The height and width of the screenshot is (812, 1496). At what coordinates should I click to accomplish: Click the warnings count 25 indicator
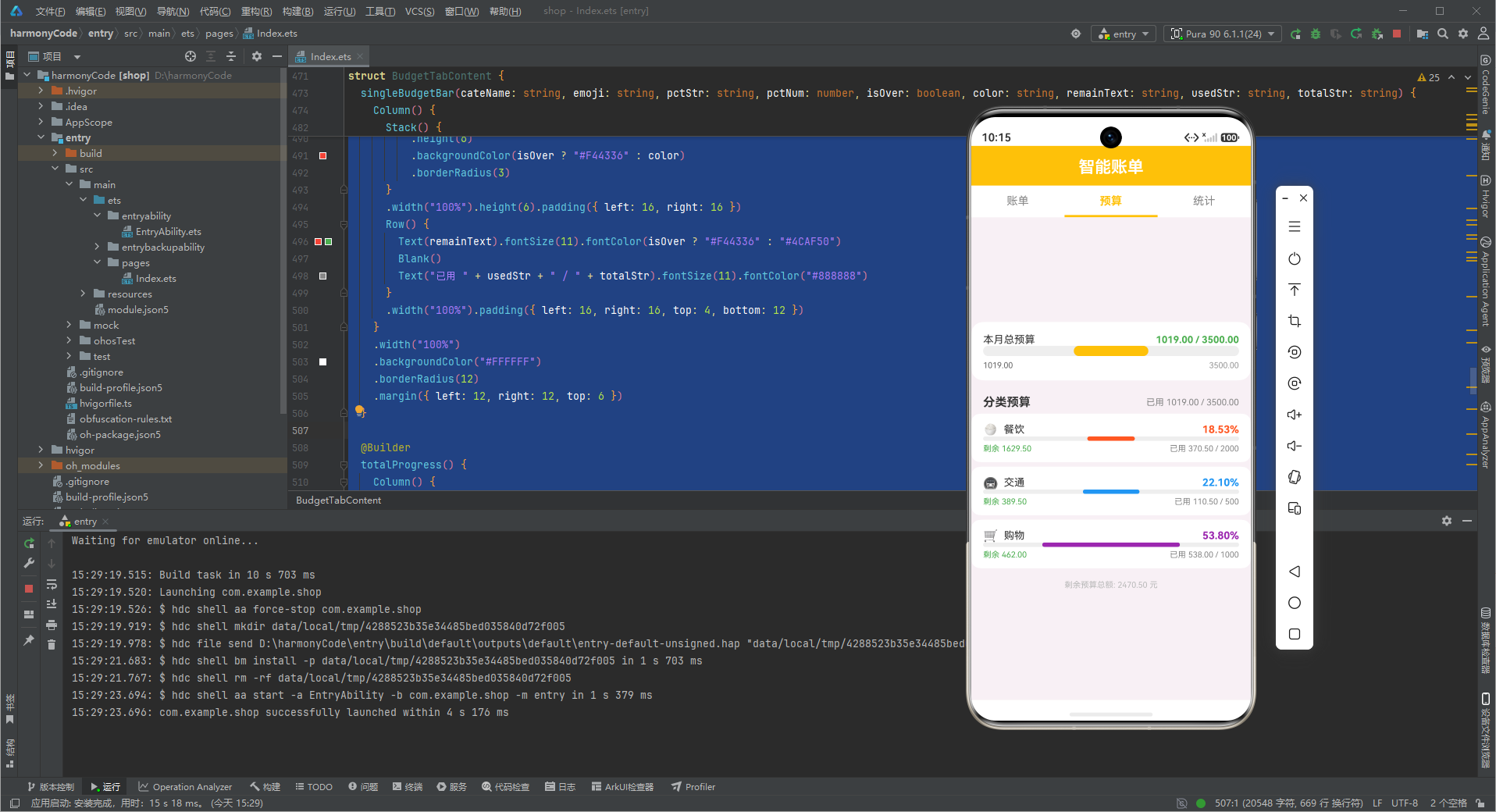tap(1429, 77)
